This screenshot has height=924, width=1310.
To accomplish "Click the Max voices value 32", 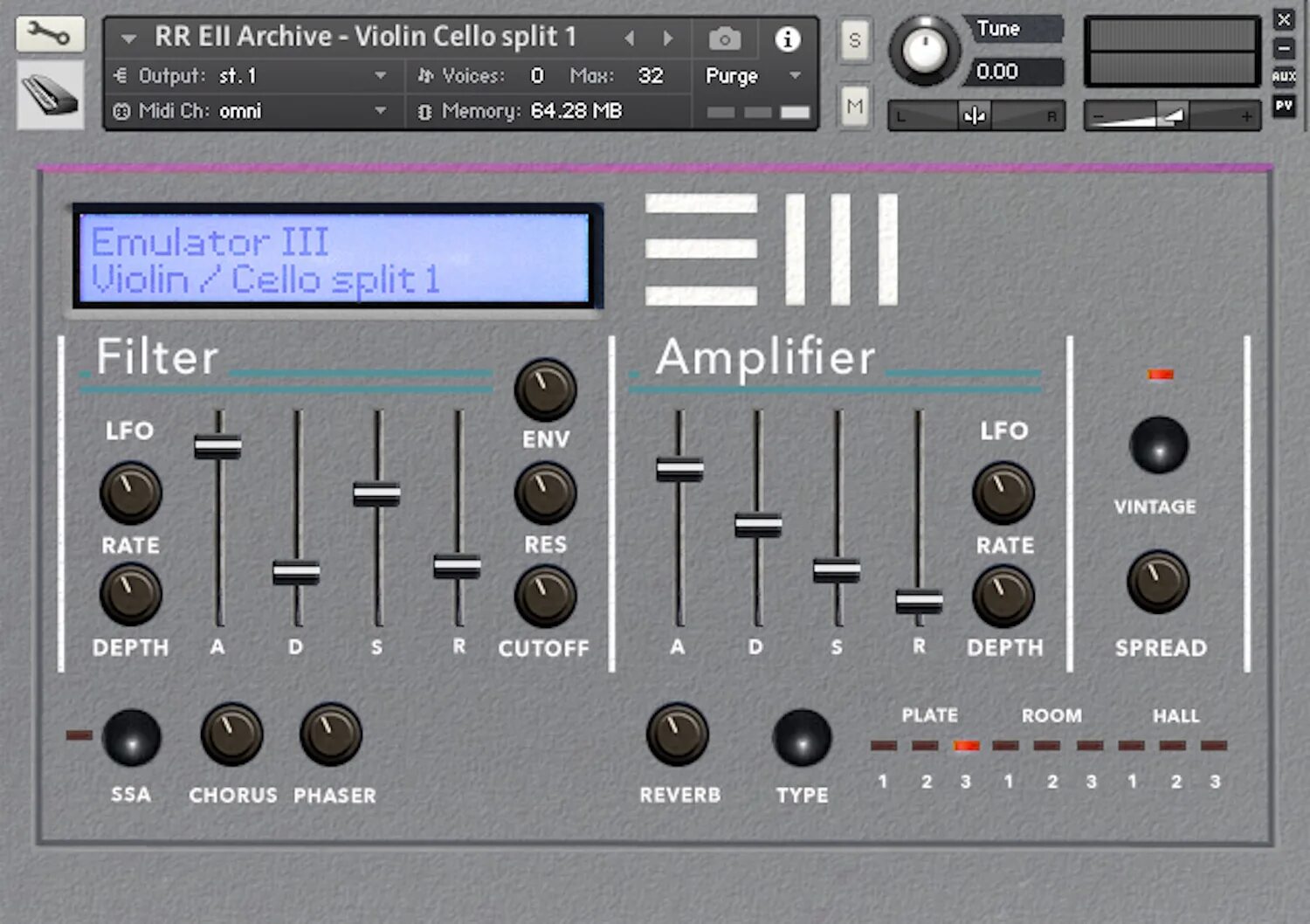I will click(x=650, y=76).
